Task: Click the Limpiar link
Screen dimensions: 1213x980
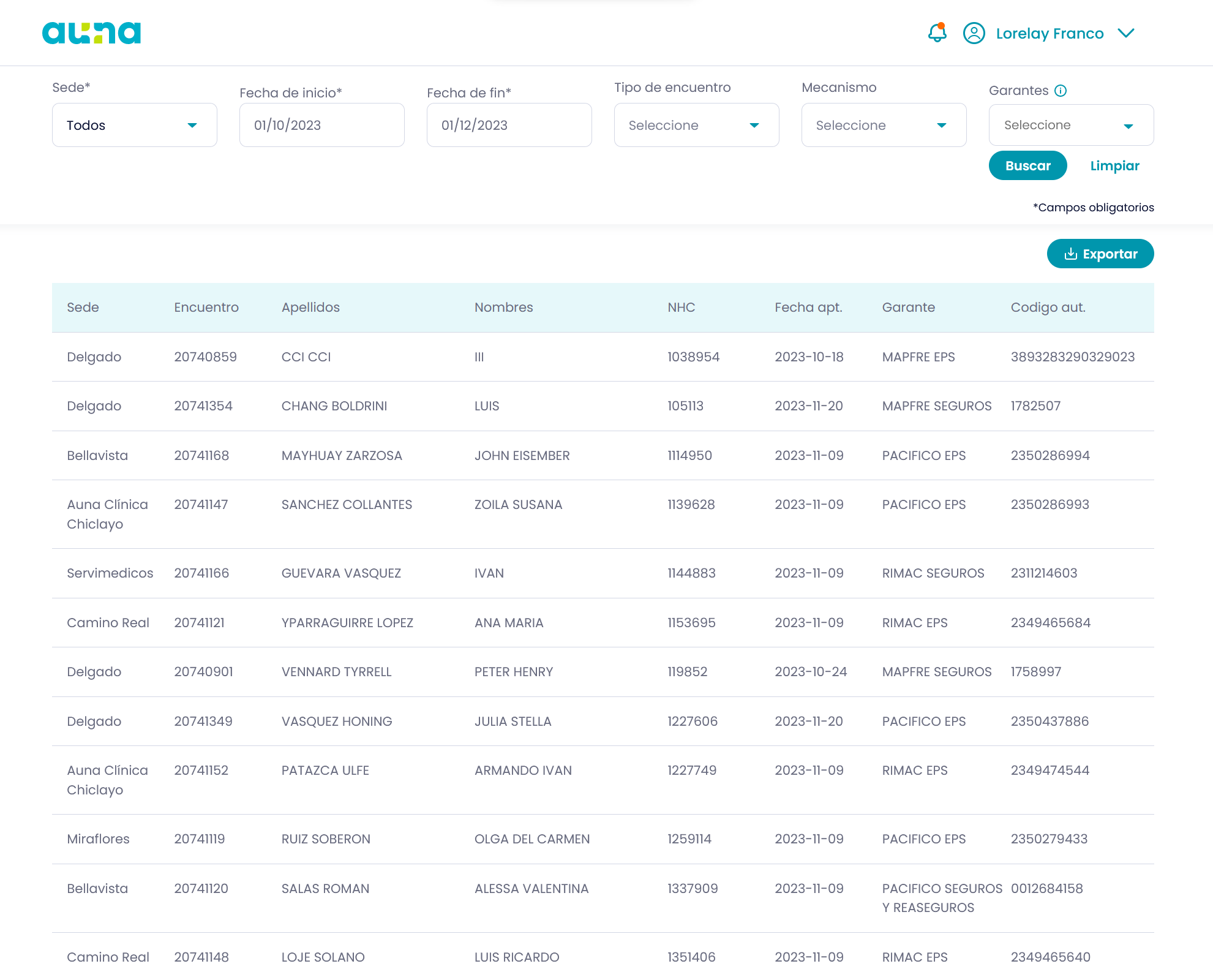Action: 1114,165
